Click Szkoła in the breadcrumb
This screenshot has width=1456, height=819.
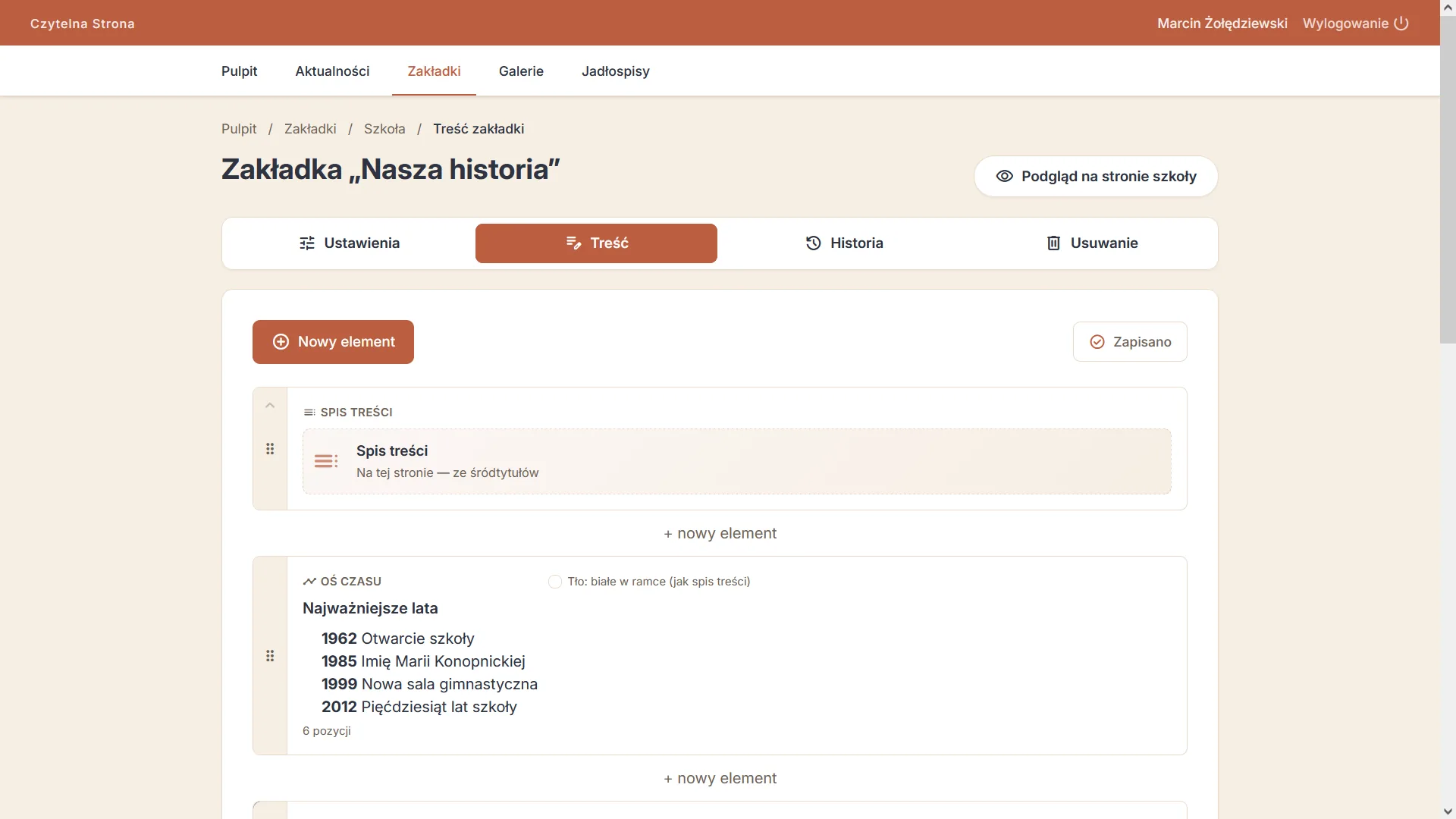tap(384, 129)
